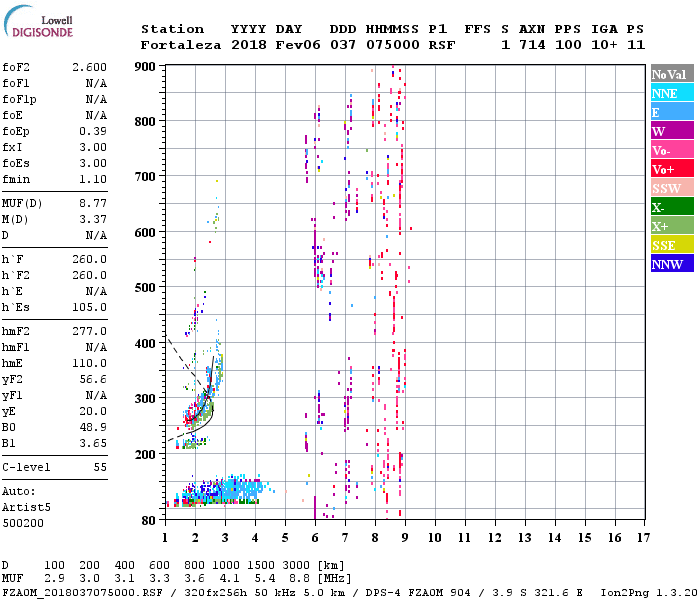Screen dimensions: 700x600
Task: Click the fxI value 3.00
Action: click(93, 147)
